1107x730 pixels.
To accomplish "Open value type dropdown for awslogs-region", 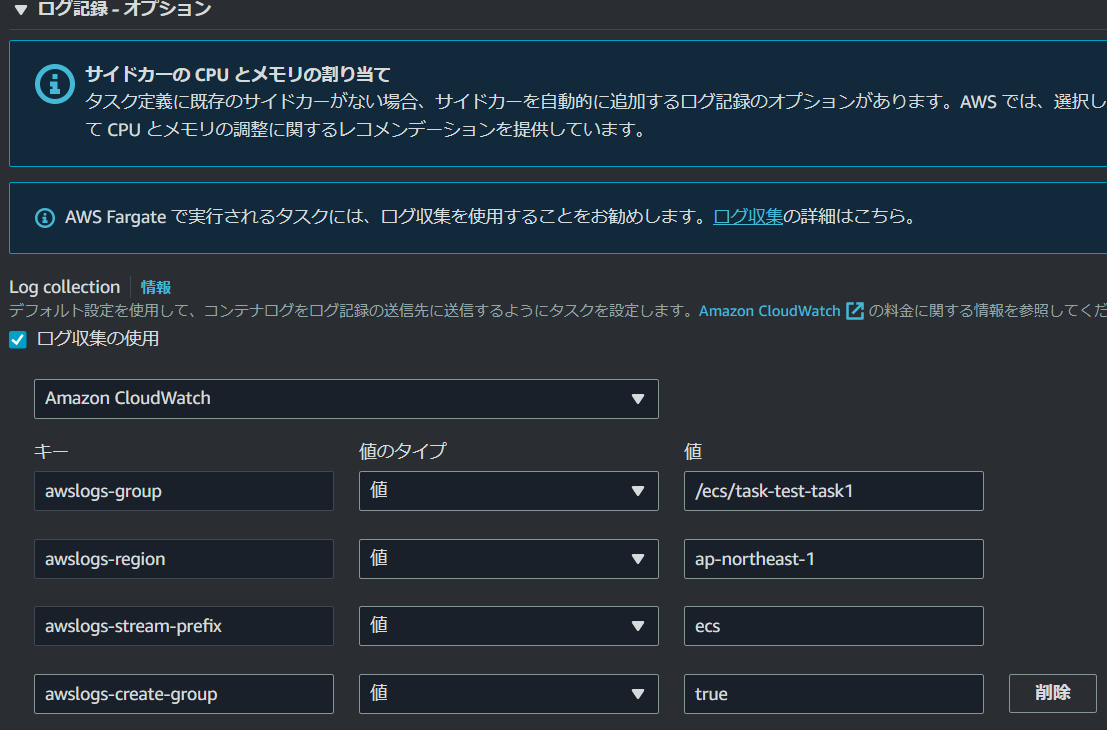I will coord(508,558).
